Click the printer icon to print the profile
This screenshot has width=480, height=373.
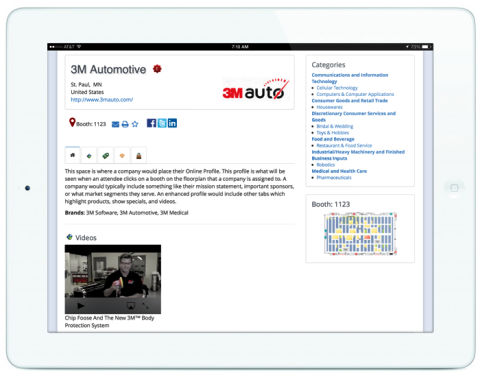pyautogui.click(x=125, y=124)
